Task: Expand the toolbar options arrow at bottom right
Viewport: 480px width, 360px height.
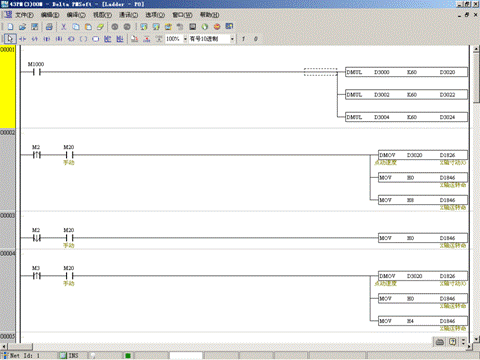Action: [463, 342]
